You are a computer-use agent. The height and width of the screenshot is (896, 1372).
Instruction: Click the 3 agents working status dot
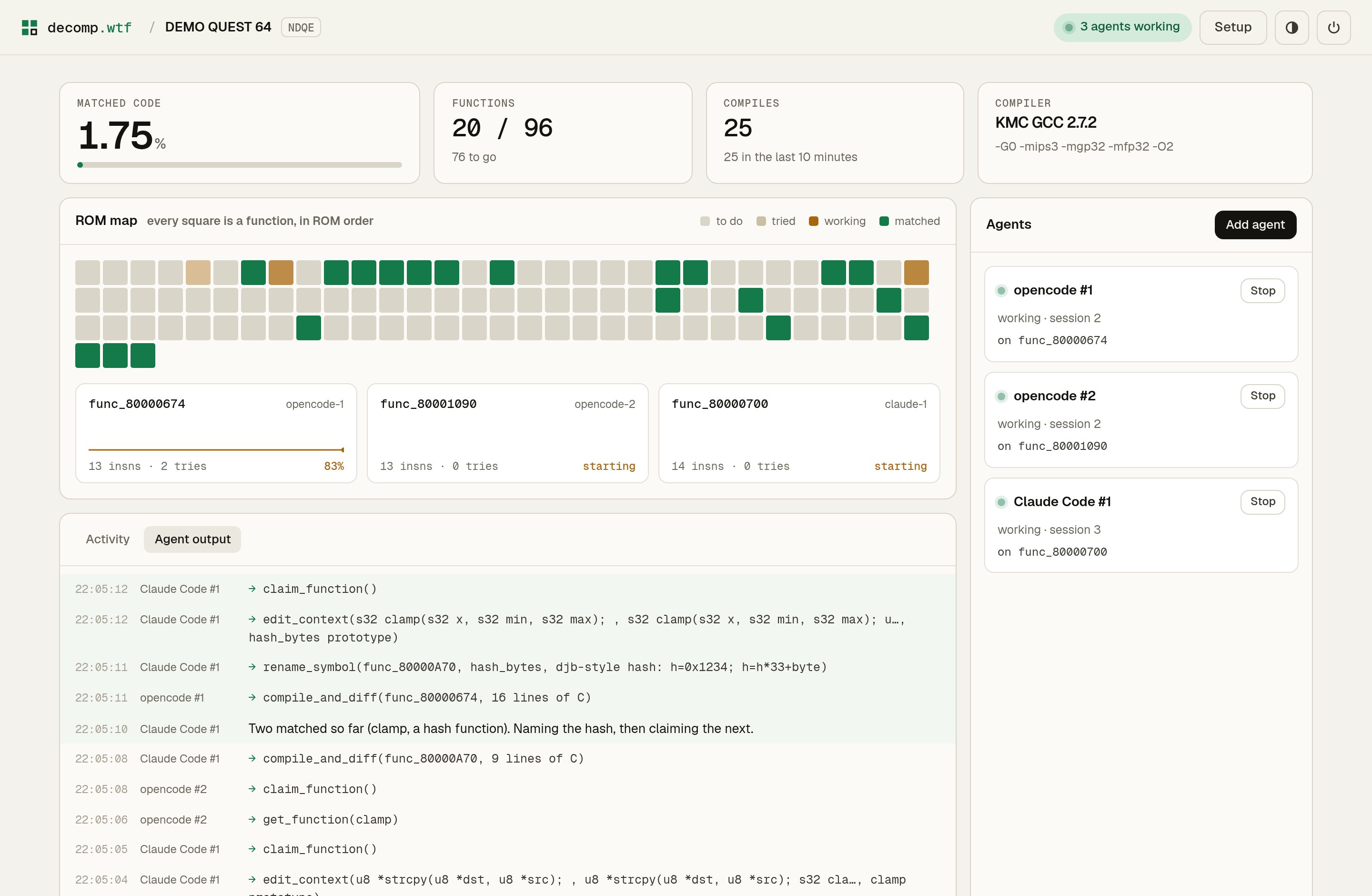tap(1068, 27)
